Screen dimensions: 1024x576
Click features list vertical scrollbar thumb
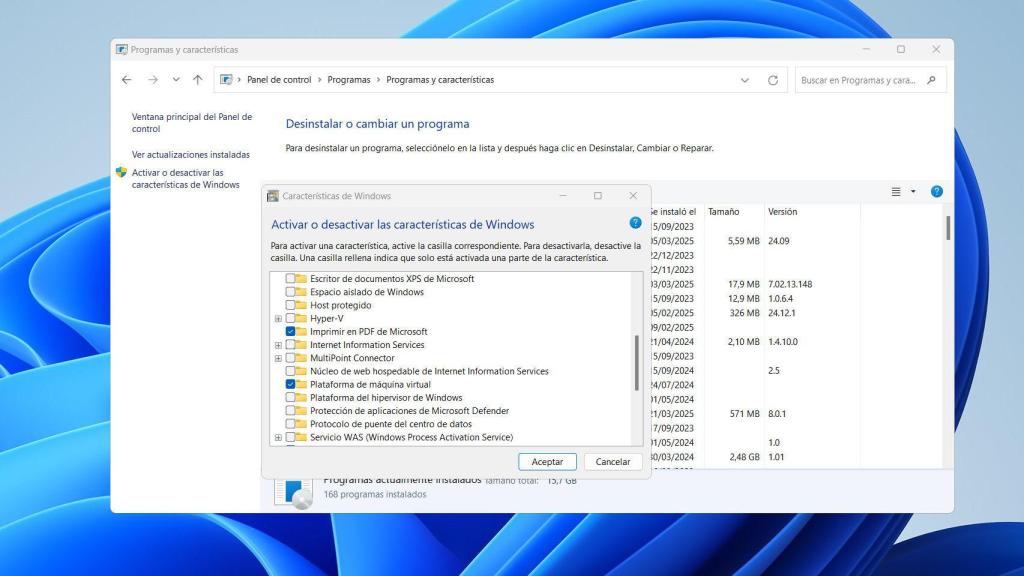point(637,363)
